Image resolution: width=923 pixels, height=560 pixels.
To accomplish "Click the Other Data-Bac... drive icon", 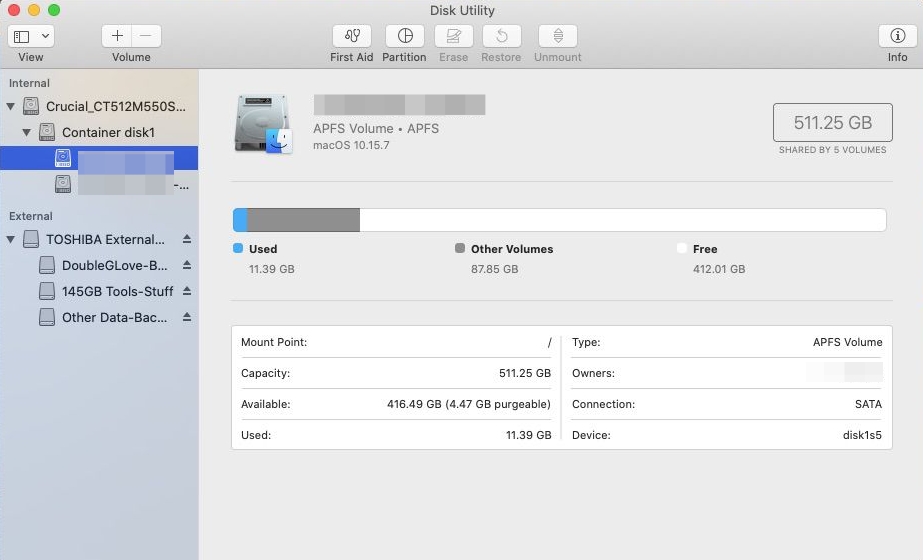I will click(47, 317).
